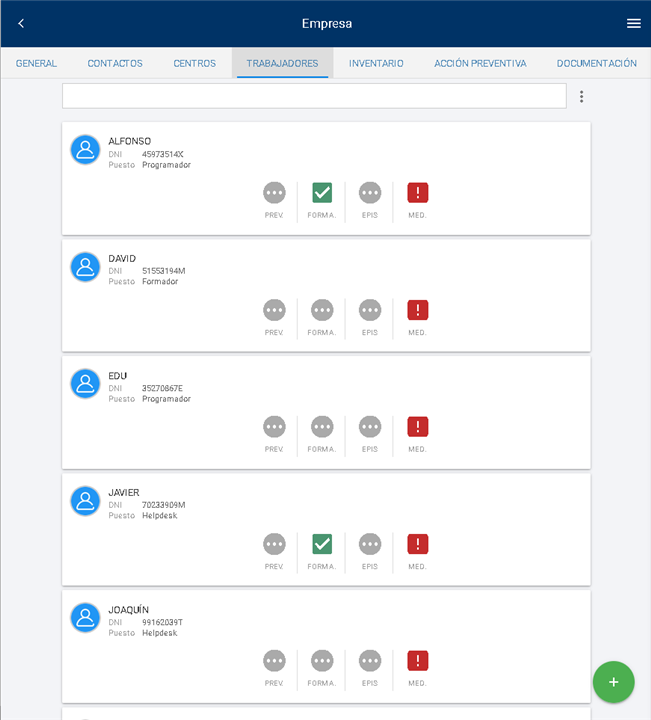Click the worker search input field

(314, 96)
